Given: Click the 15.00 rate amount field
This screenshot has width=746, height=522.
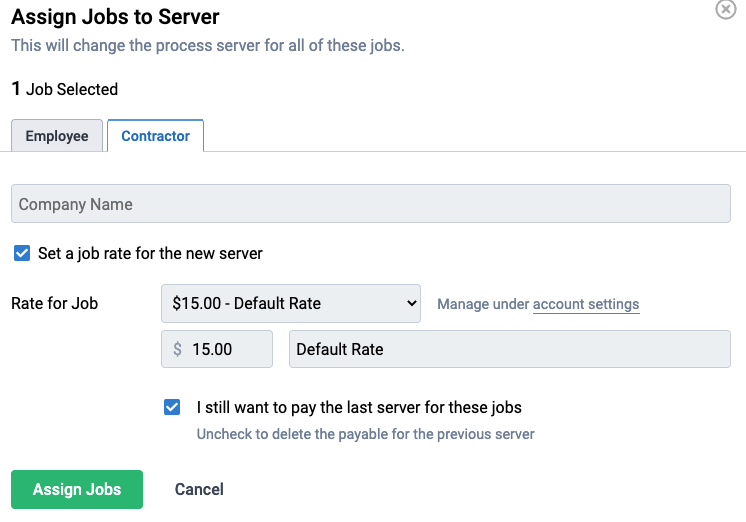Looking at the screenshot, I should [217, 349].
